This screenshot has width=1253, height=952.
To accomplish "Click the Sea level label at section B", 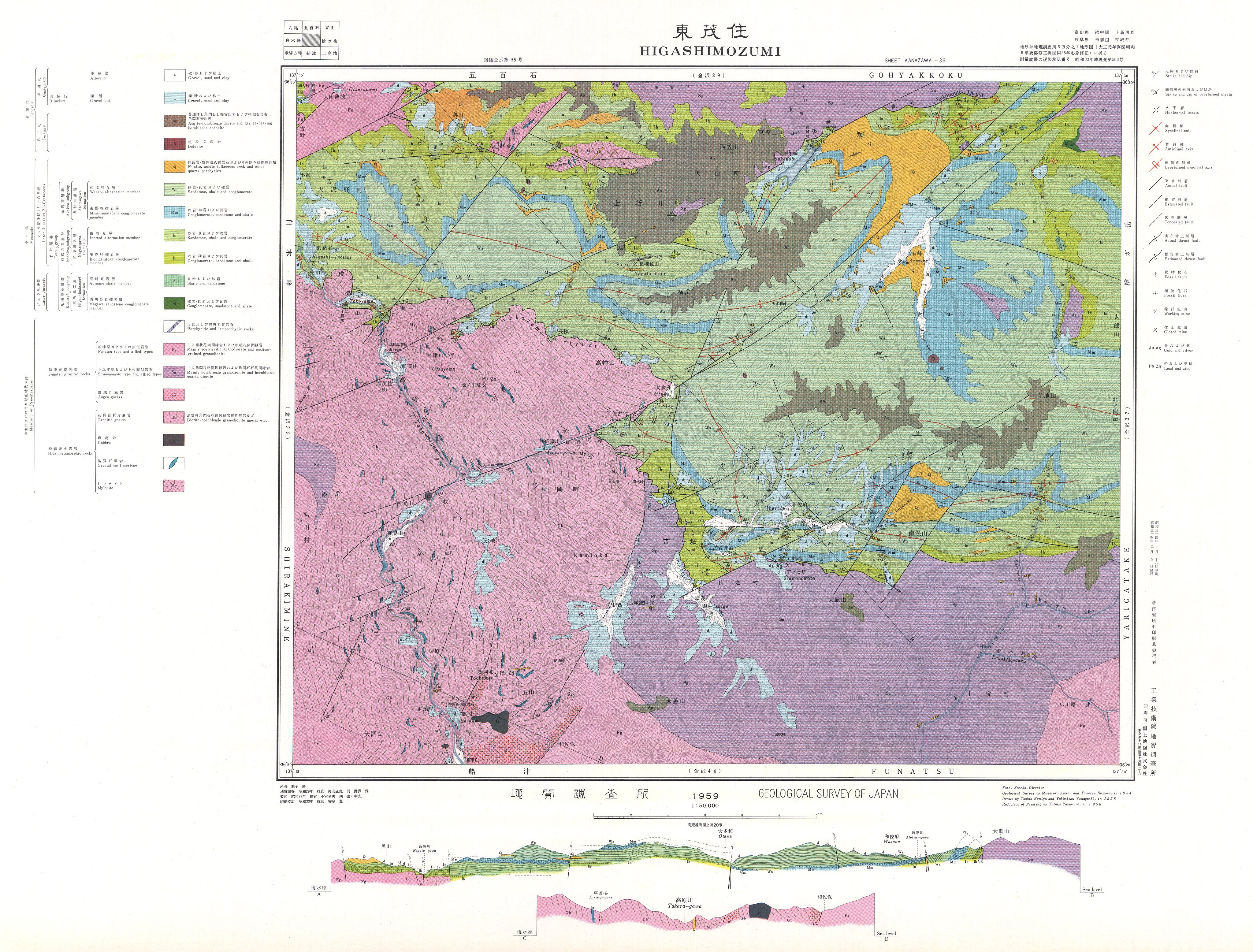I will [1092, 890].
